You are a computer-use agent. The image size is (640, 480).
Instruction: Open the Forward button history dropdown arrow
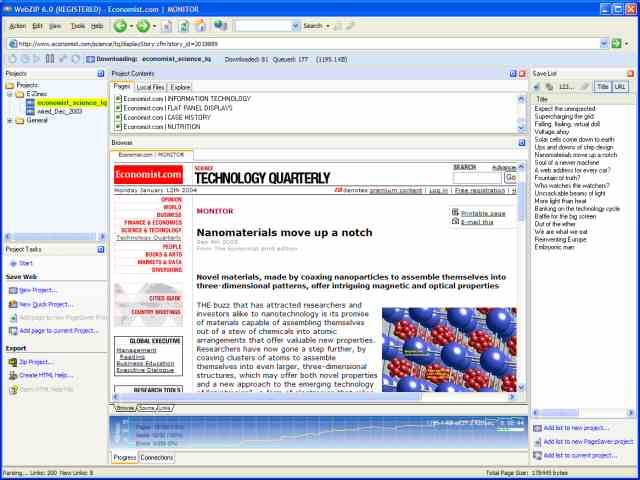click(154, 27)
